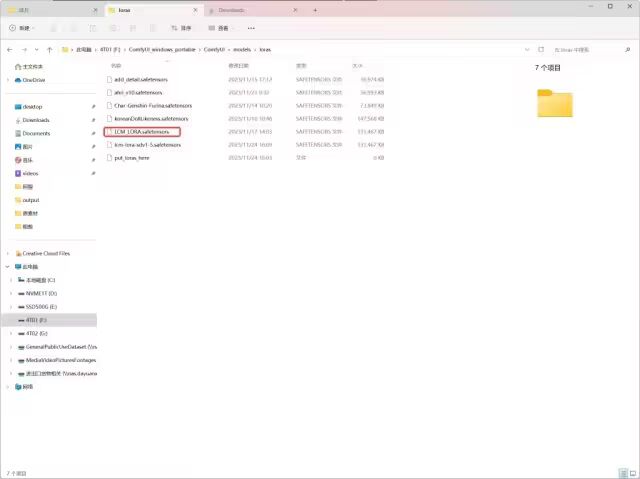Click the greyed Paste icon in toolbar

coord(93,28)
